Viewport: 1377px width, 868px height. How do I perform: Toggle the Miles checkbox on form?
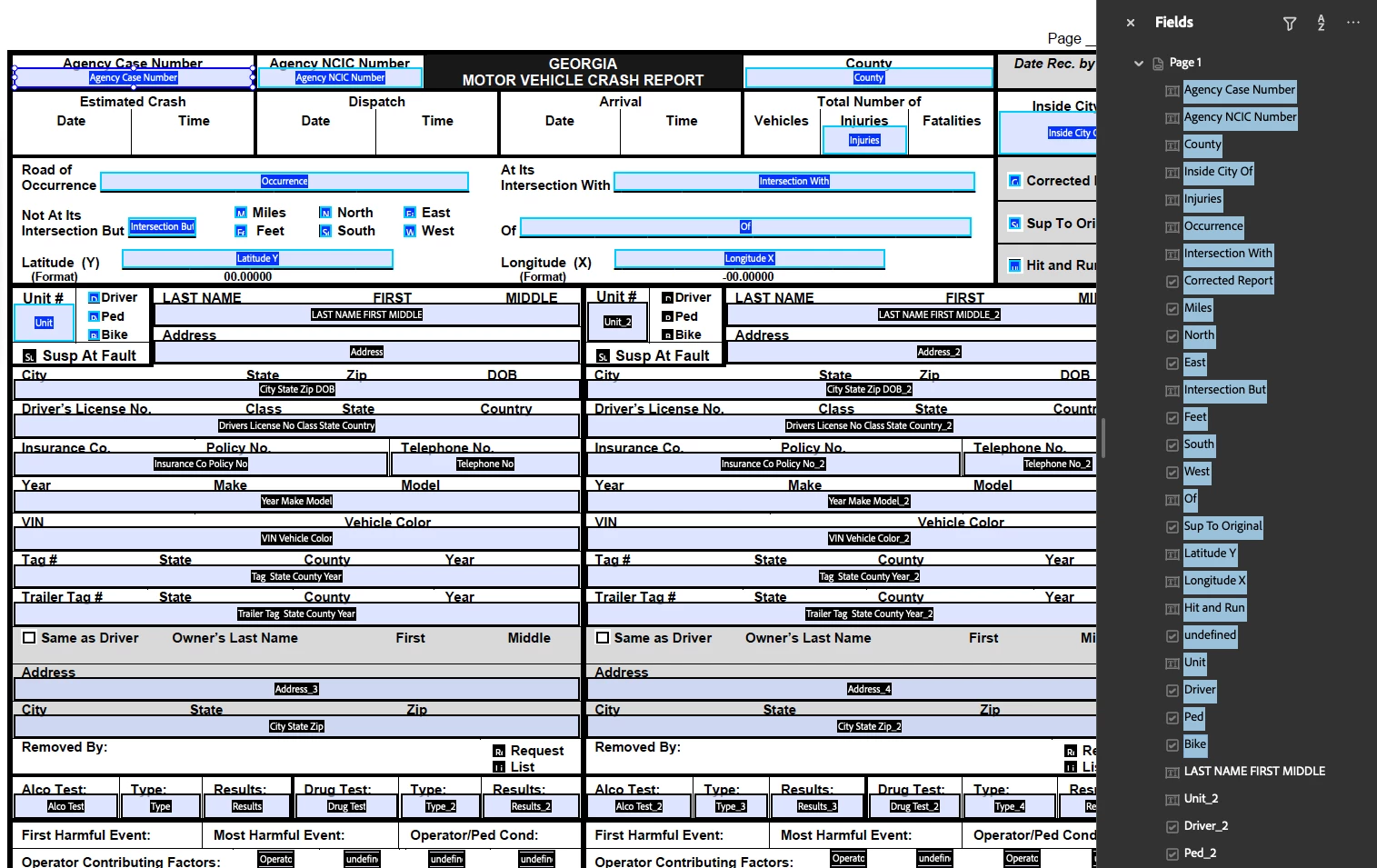pyautogui.click(x=241, y=213)
